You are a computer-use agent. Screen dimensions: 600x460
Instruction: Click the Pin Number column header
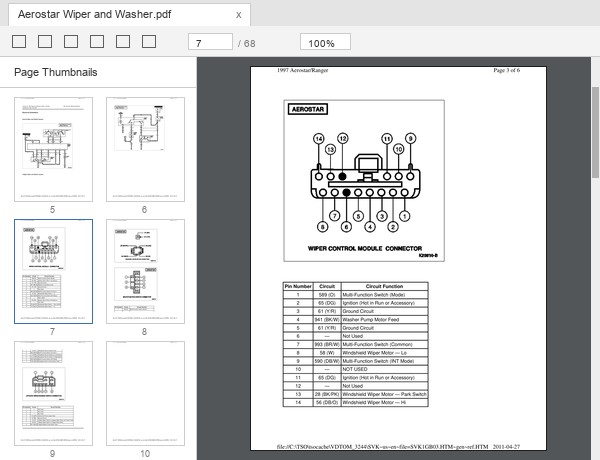[298, 286]
